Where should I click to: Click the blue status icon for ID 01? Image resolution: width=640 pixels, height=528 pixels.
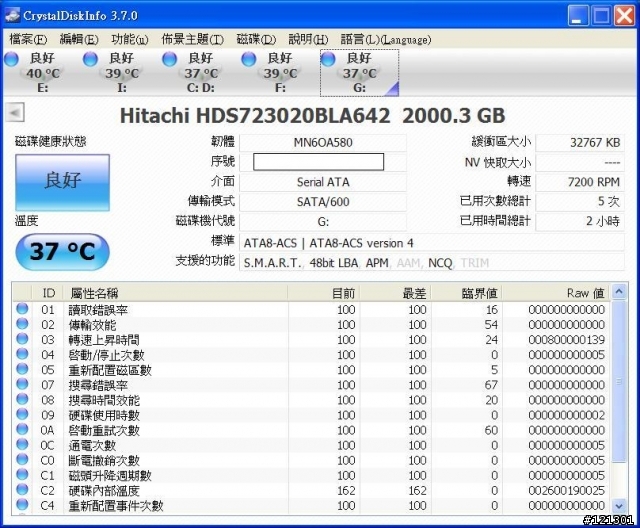click(22, 309)
